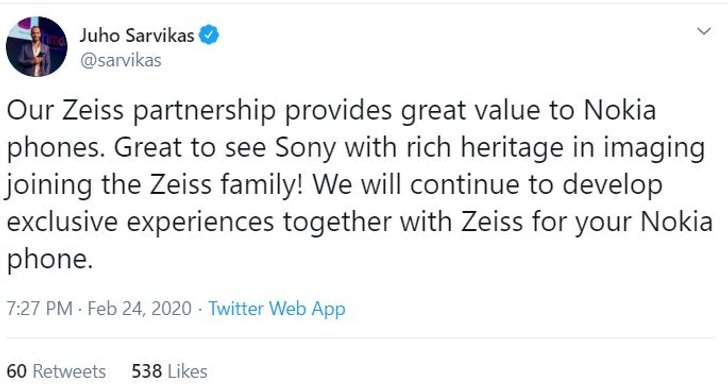Click the number 538 beside Likes
Image resolution: width=728 pixels, height=387 pixels.
147,371
